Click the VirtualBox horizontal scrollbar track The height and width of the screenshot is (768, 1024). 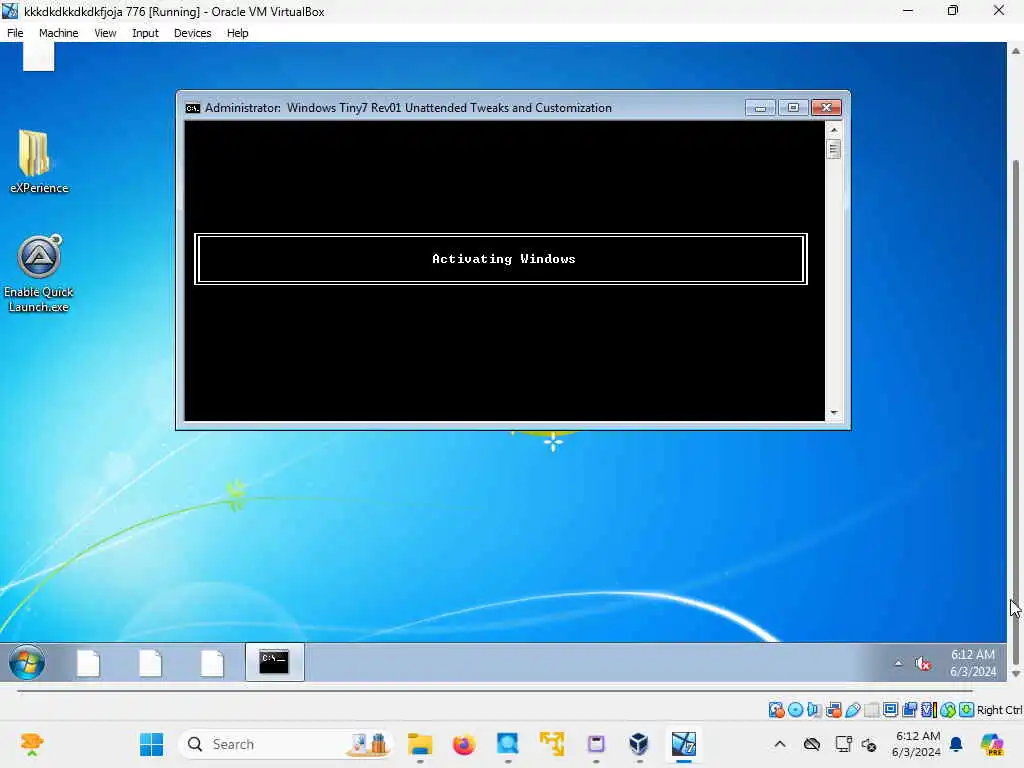tap(495, 690)
